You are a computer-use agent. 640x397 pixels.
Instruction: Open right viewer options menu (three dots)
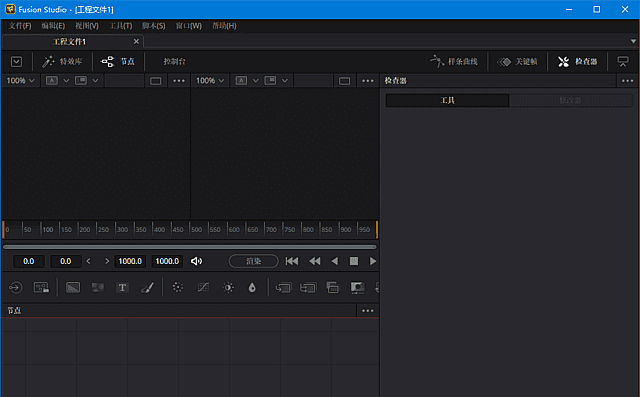tap(368, 81)
